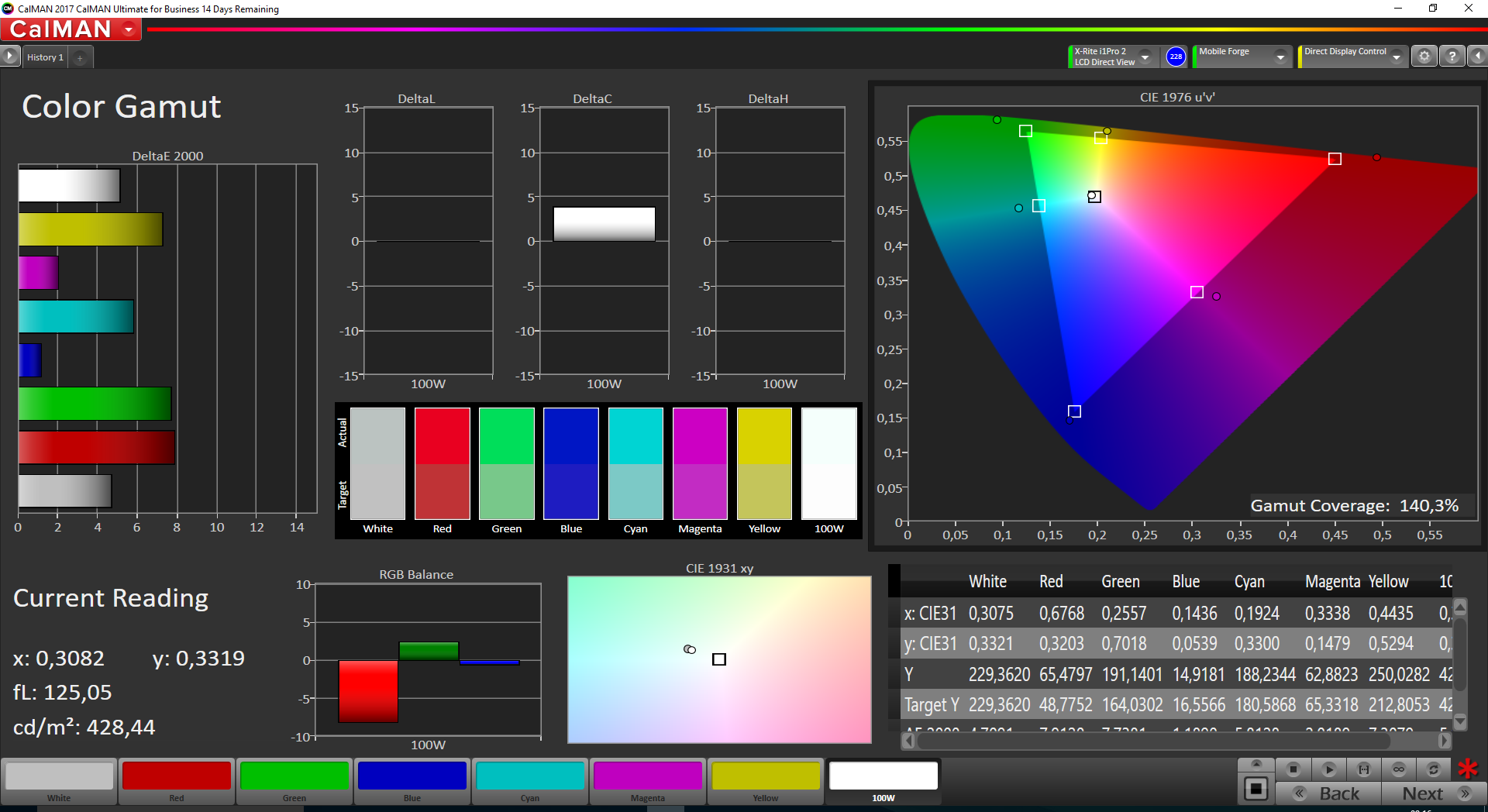This screenshot has height=812, width=1488.
Task: Go to the previous page with Back
Action: pyautogui.click(x=1328, y=793)
